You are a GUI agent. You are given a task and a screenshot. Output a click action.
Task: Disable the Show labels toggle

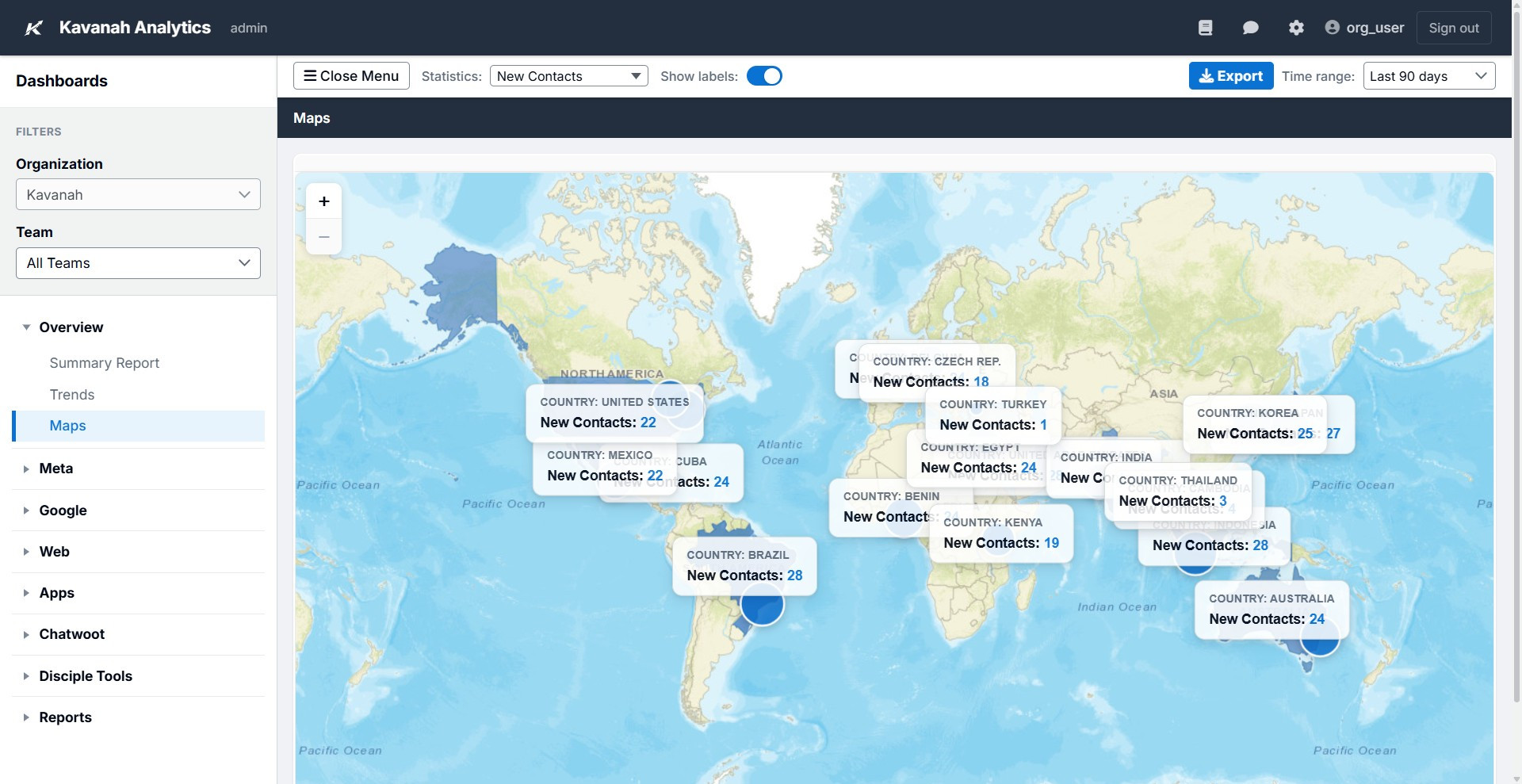point(764,75)
